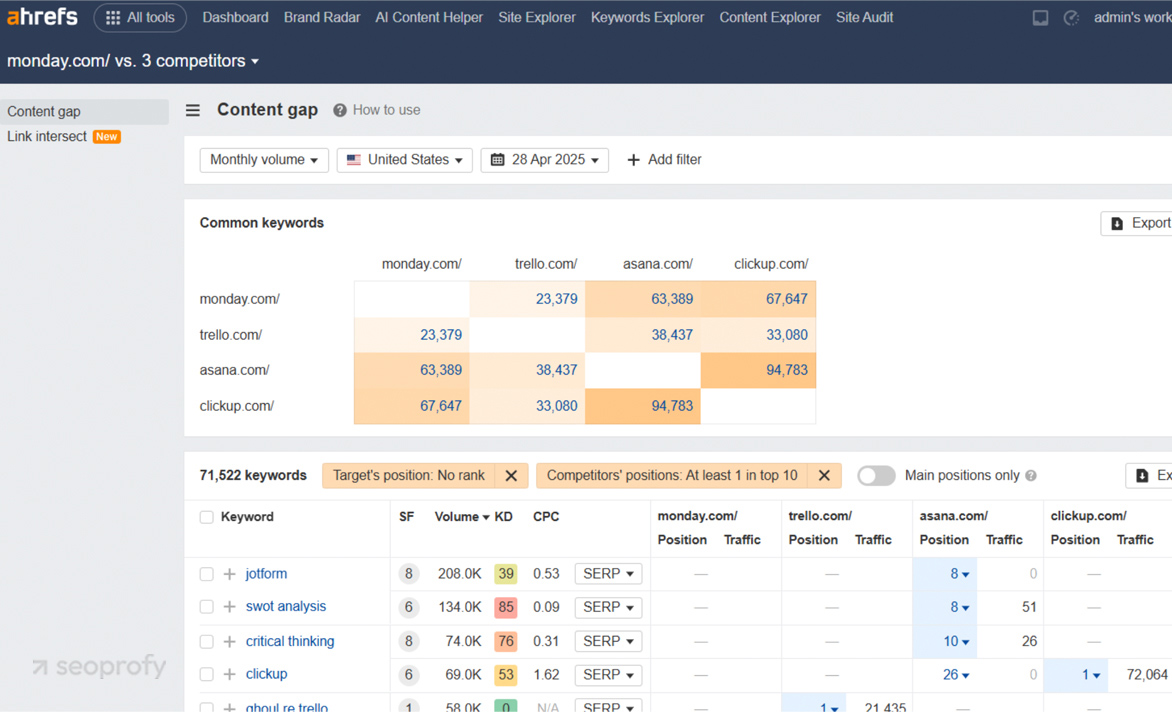Click the plus icon beside jotform
Viewport: 1172px width, 712px height.
click(x=229, y=574)
